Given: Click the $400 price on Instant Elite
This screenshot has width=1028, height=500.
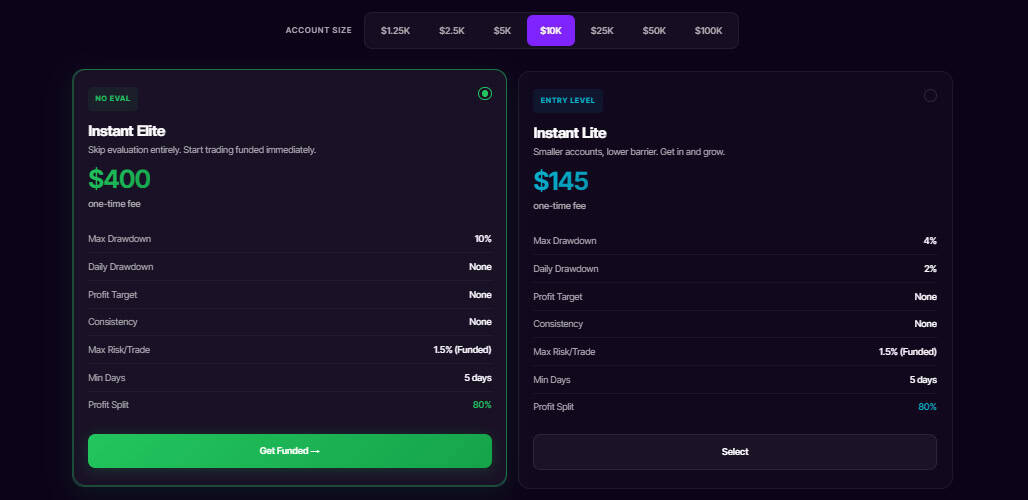Looking at the screenshot, I should pos(119,179).
